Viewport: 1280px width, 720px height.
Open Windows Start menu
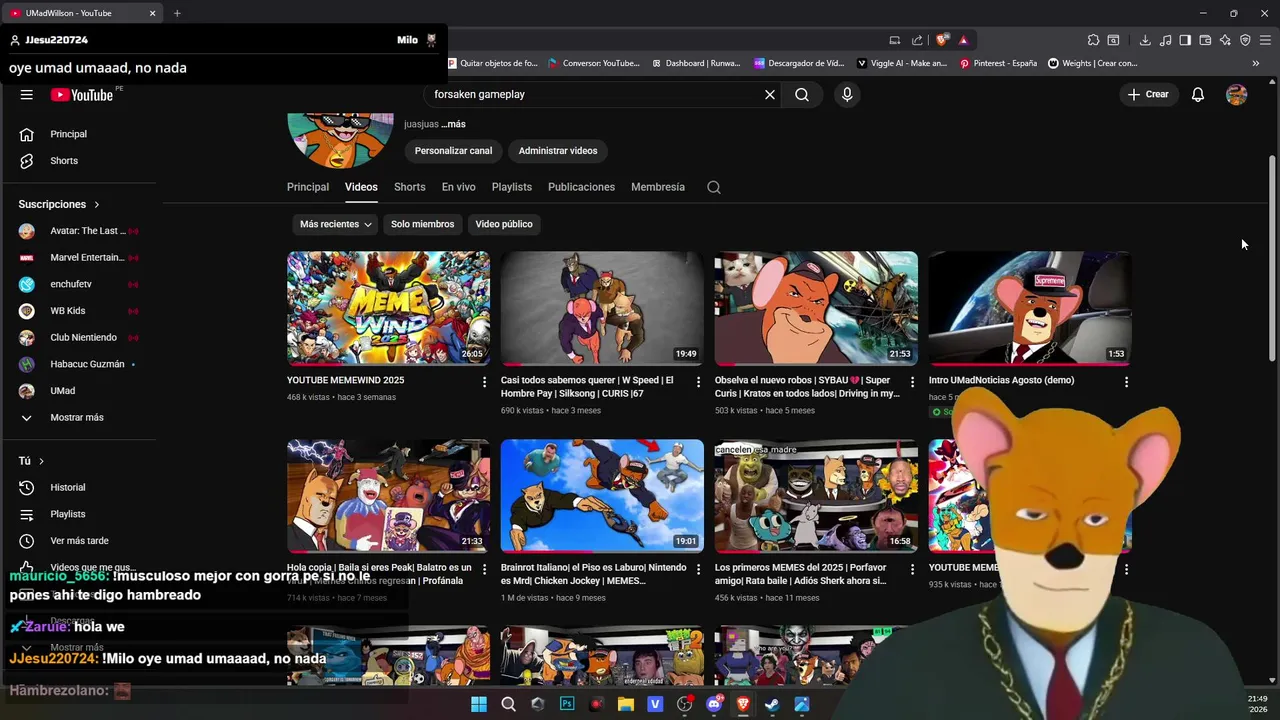coord(479,704)
